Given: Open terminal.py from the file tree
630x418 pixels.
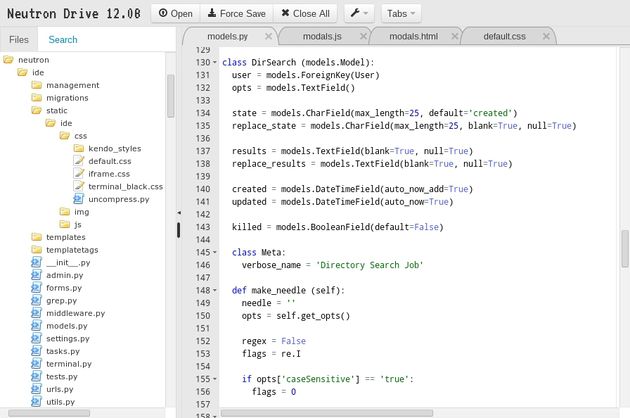Looking at the screenshot, I should tap(69, 364).
